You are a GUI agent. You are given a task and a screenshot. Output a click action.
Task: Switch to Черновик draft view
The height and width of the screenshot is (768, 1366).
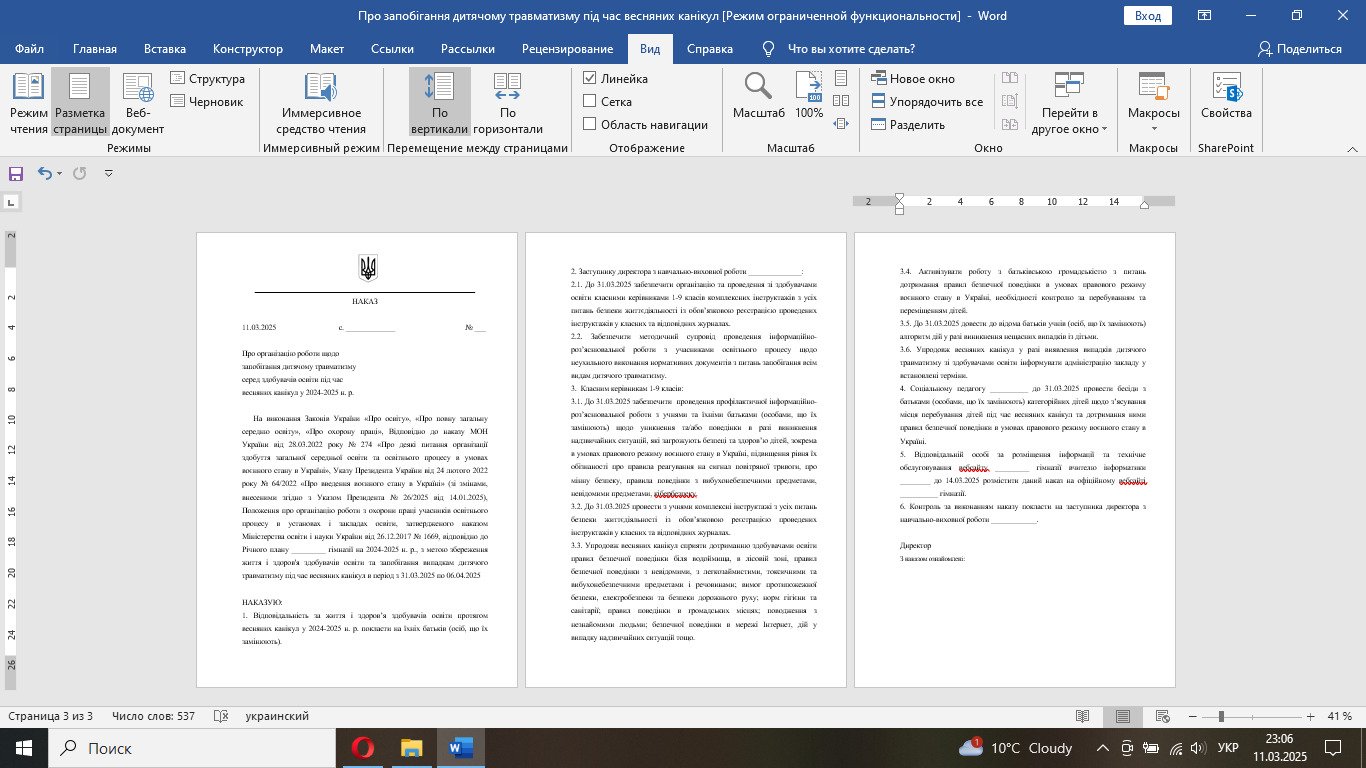(x=207, y=101)
